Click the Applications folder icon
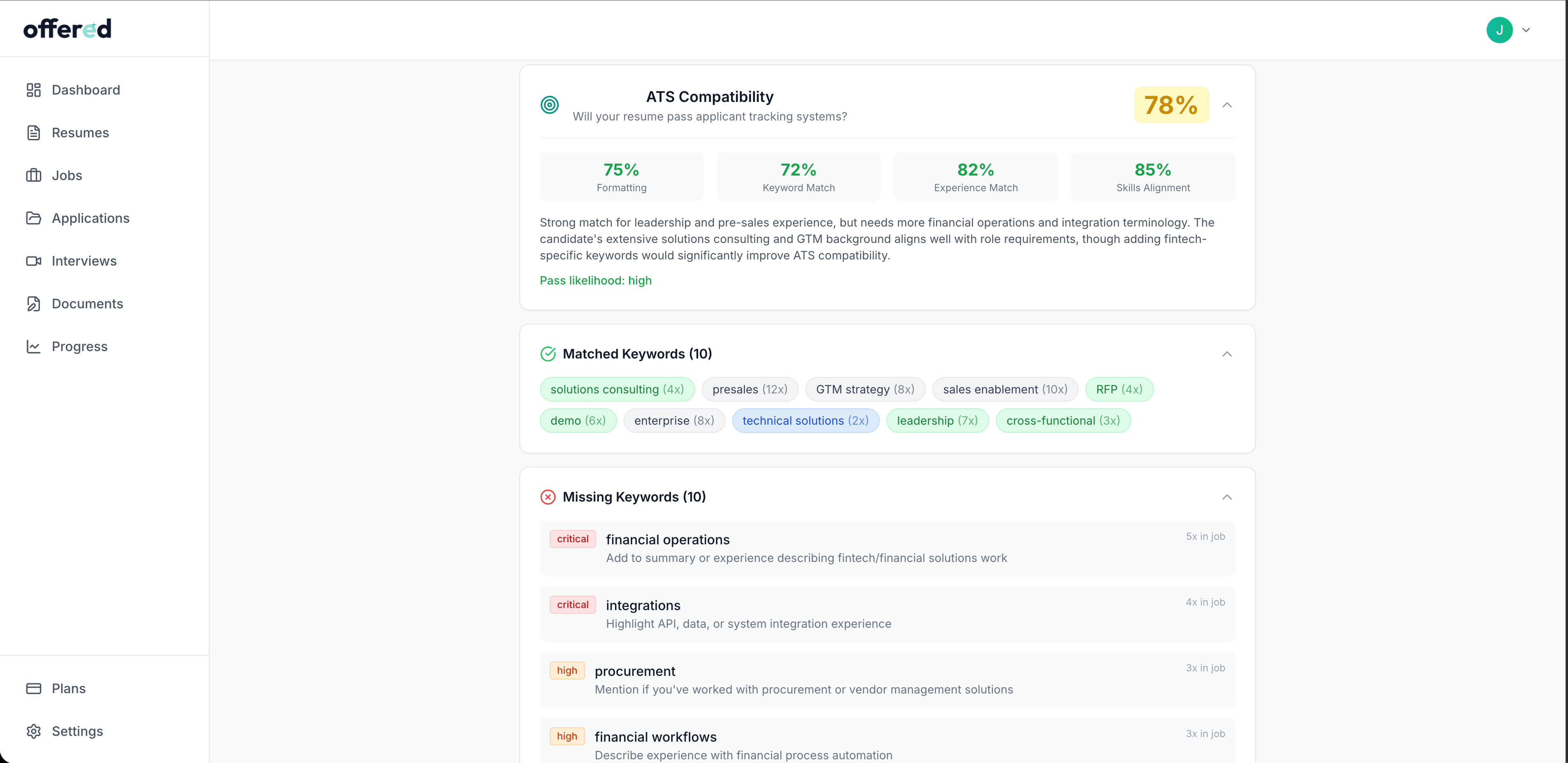 point(34,218)
